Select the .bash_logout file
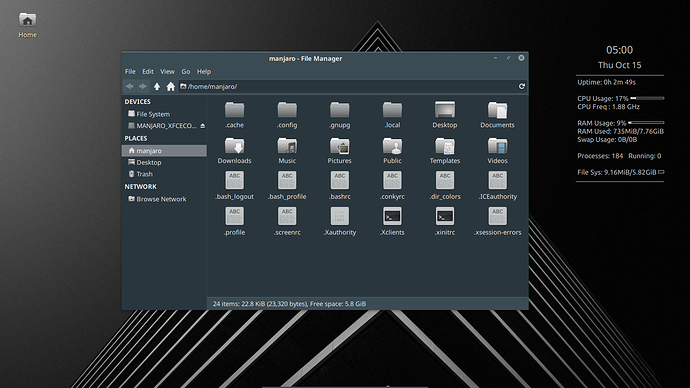The width and height of the screenshot is (690, 388). pyautogui.click(x=234, y=186)
